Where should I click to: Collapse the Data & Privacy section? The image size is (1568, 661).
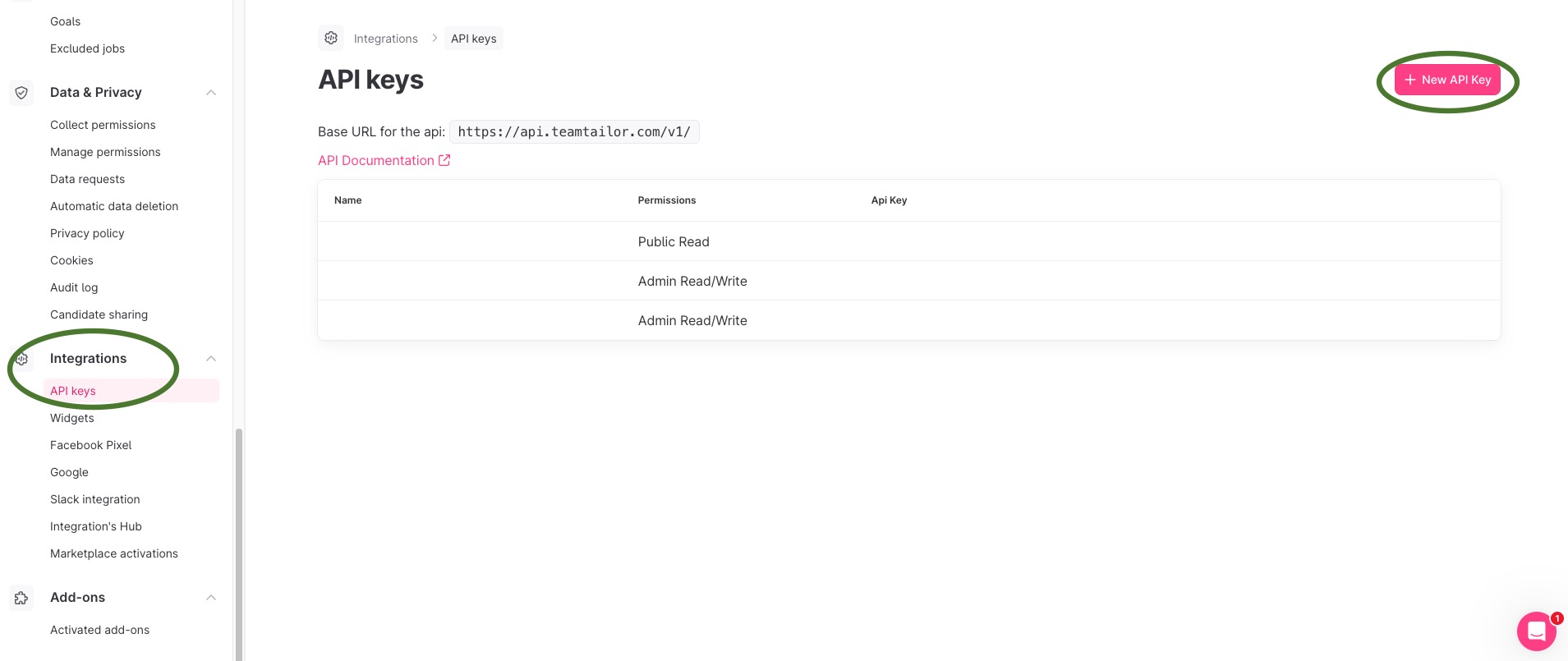[x=211, y=93]
